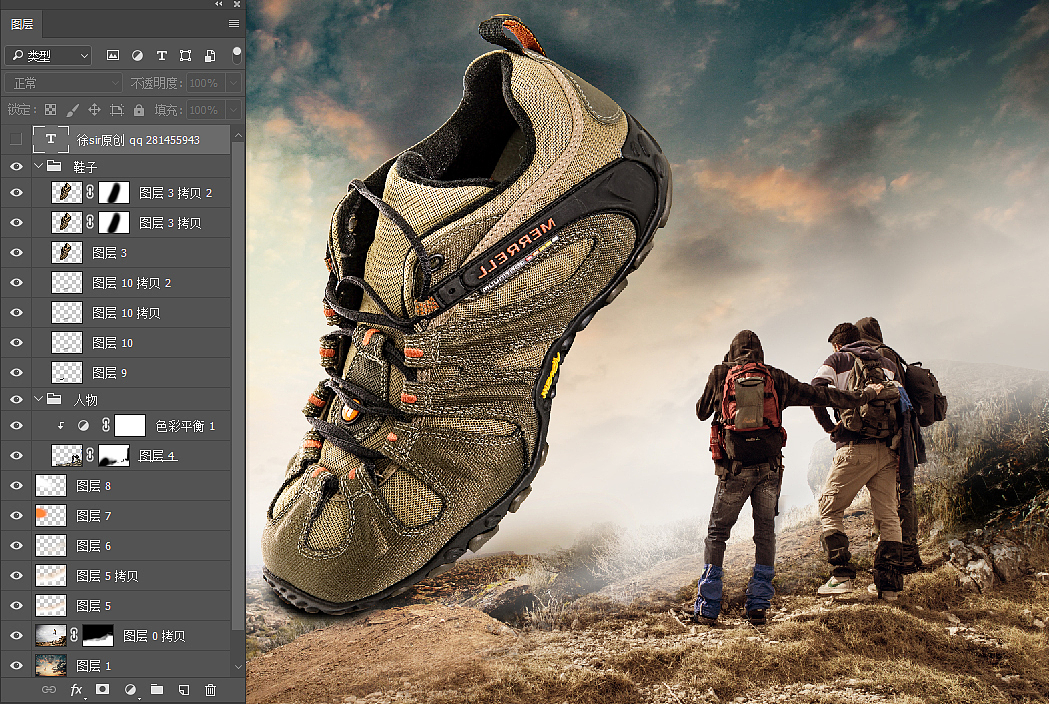Click layers scrollbar up arrow
The image size is (1049, 704).
click(238, 135)
